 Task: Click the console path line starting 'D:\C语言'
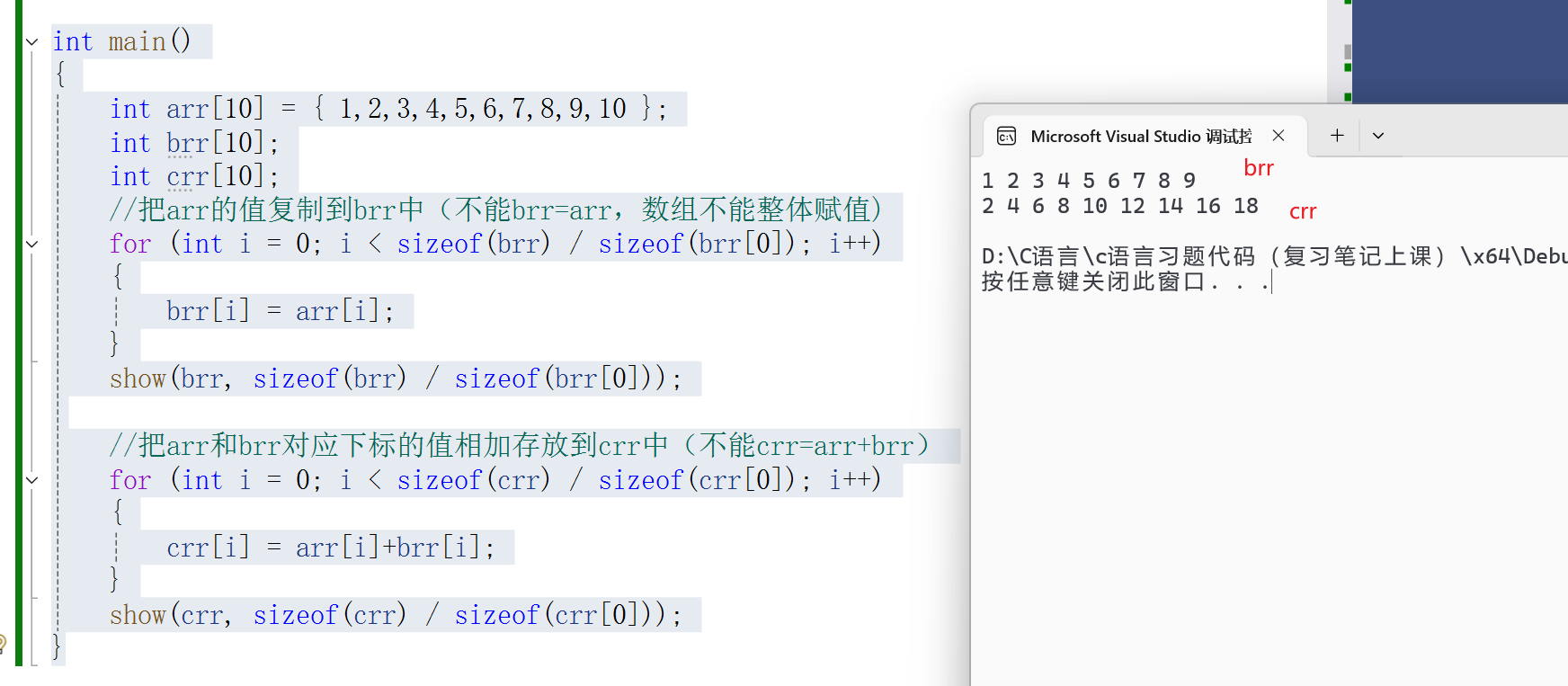tap(1274, 256)
